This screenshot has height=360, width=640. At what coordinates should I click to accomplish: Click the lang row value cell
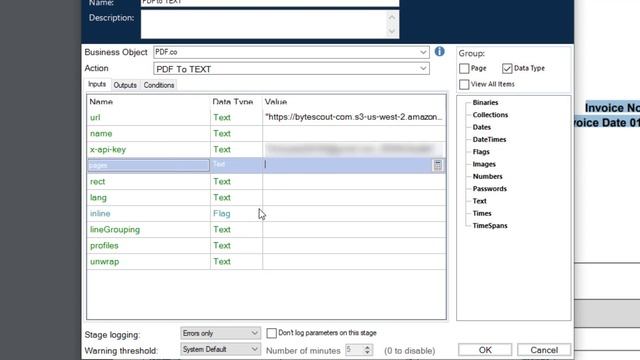pos(354,198)
